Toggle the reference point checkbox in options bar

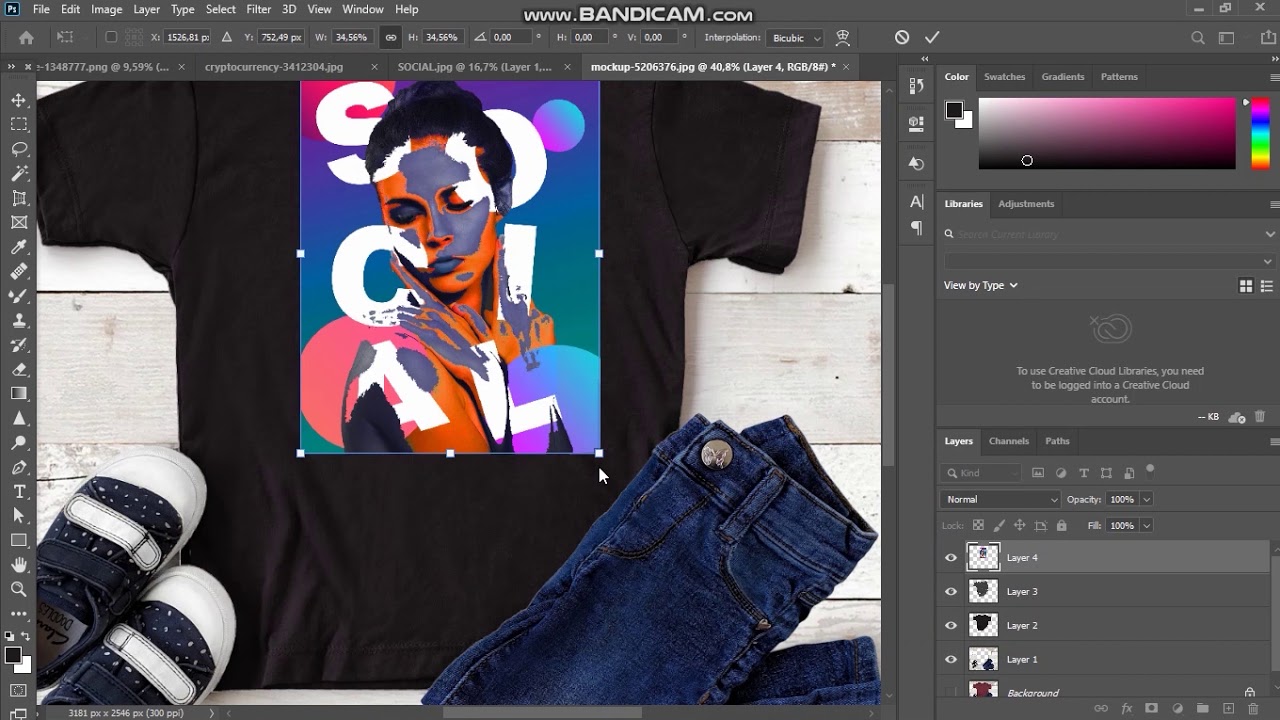(111, 37)
